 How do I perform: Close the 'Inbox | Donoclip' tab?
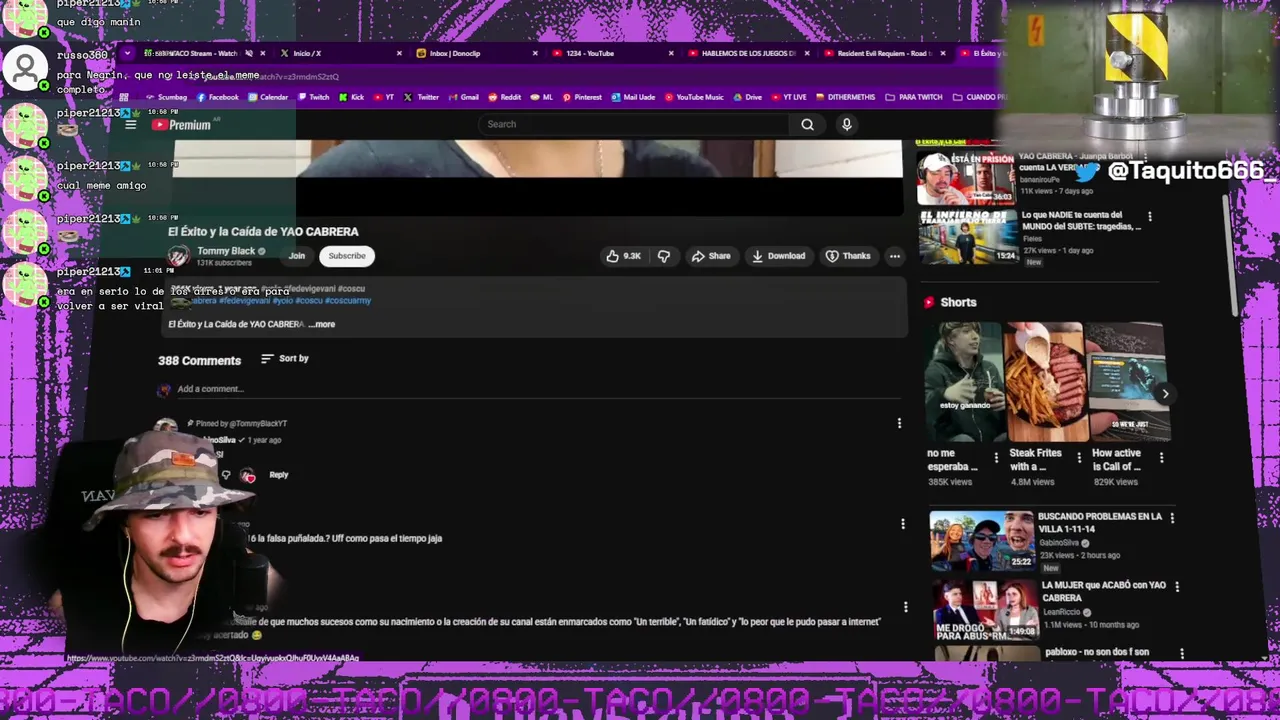pyautogui.click(x=535, y=53)
